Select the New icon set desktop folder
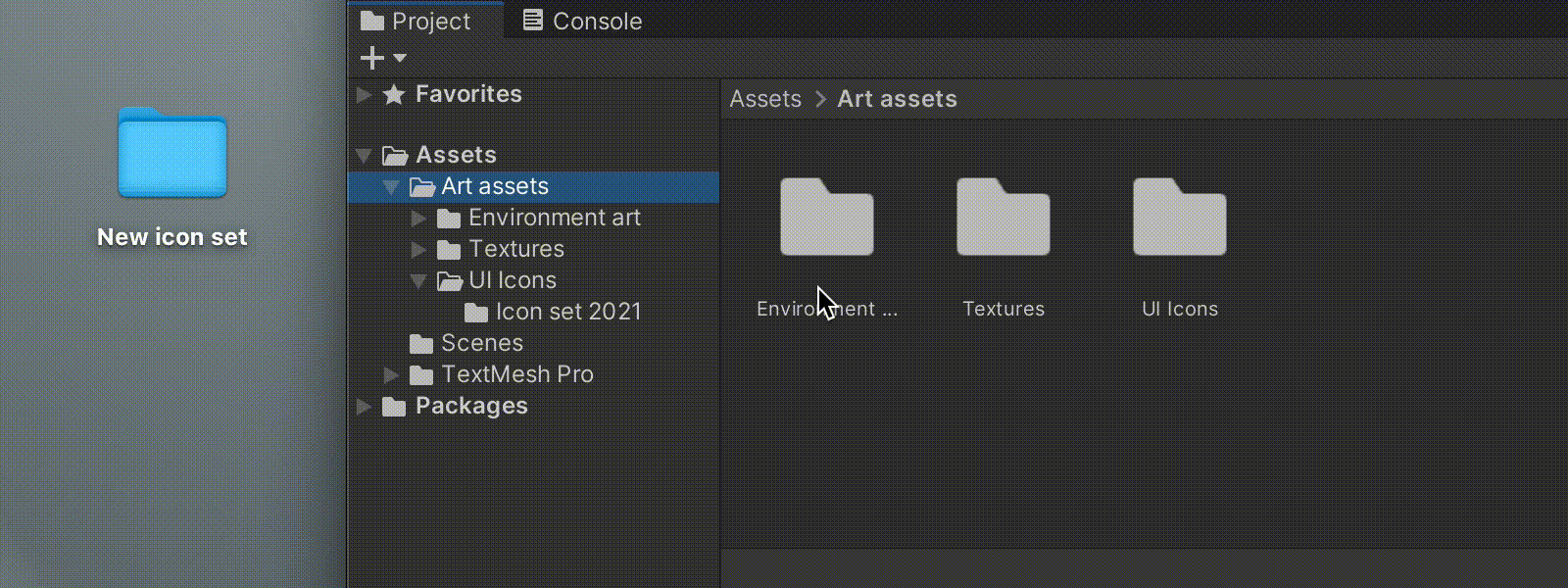This screenshot has width=1568, height=588. pyautogui.click(x=172, y=154)
